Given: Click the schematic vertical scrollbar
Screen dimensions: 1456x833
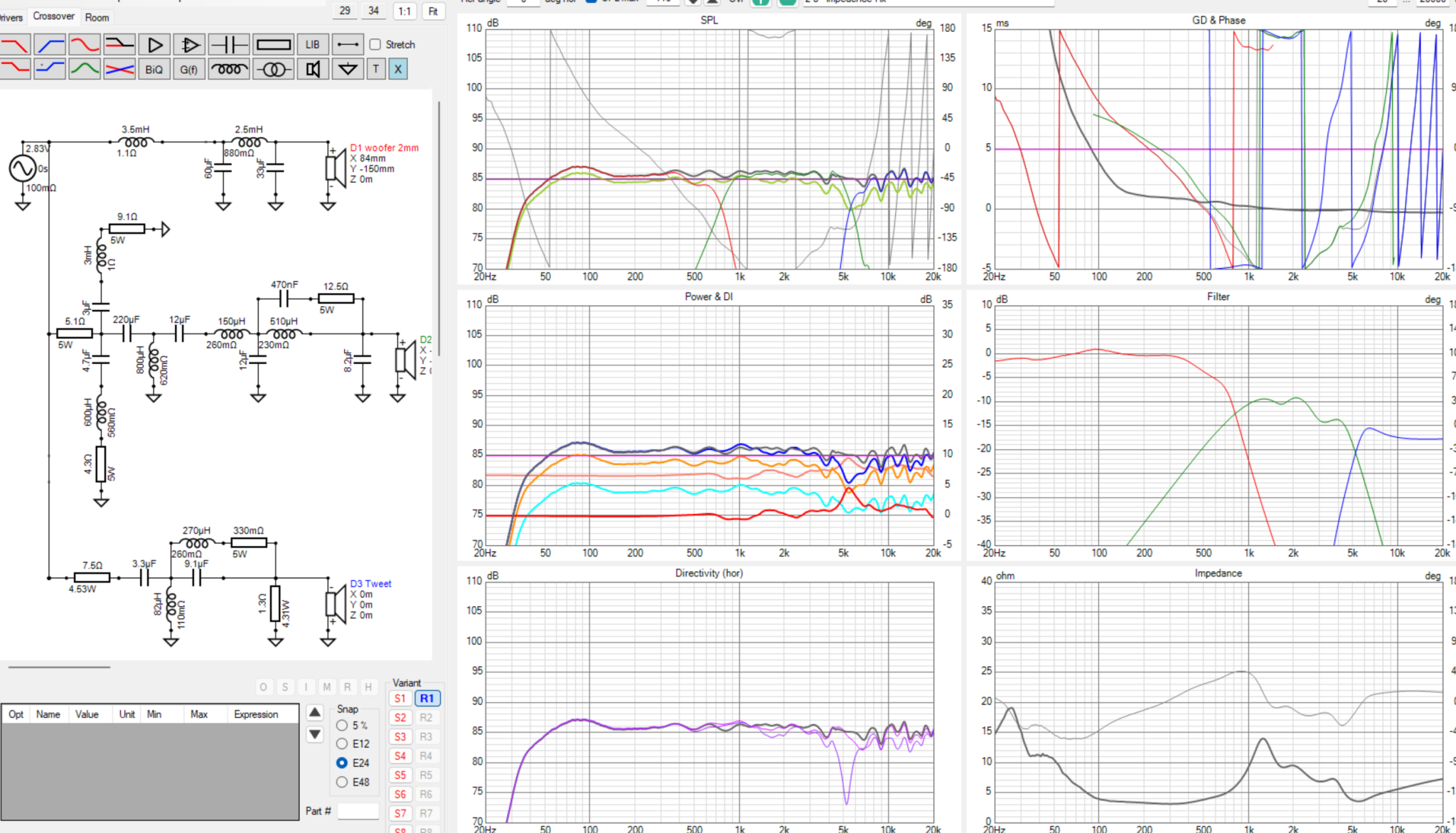Looking at the screenshot, I should point(439,227).
